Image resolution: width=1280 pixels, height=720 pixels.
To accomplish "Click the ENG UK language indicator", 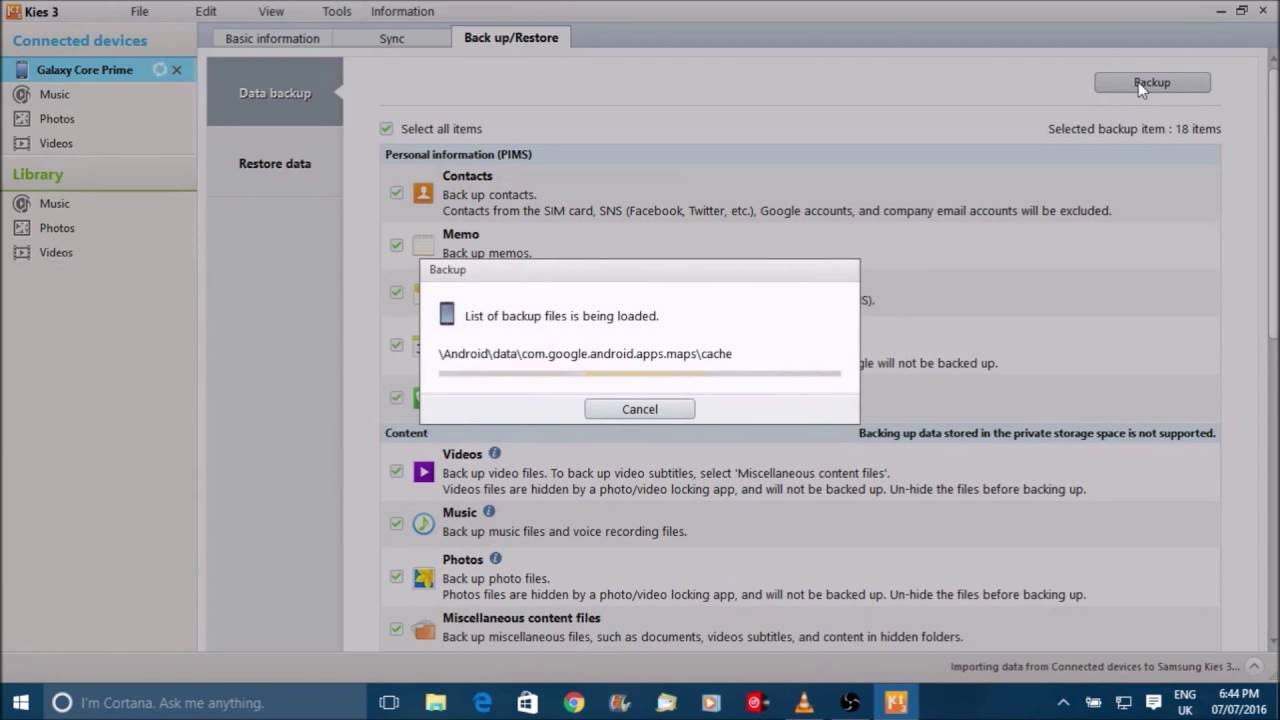I will [x=1185, y=703].
